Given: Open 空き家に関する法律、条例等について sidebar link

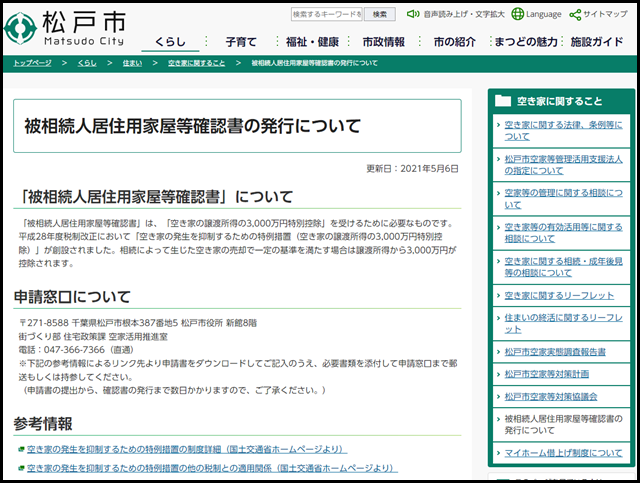Looking at the screenshot, I should [563, 131].
